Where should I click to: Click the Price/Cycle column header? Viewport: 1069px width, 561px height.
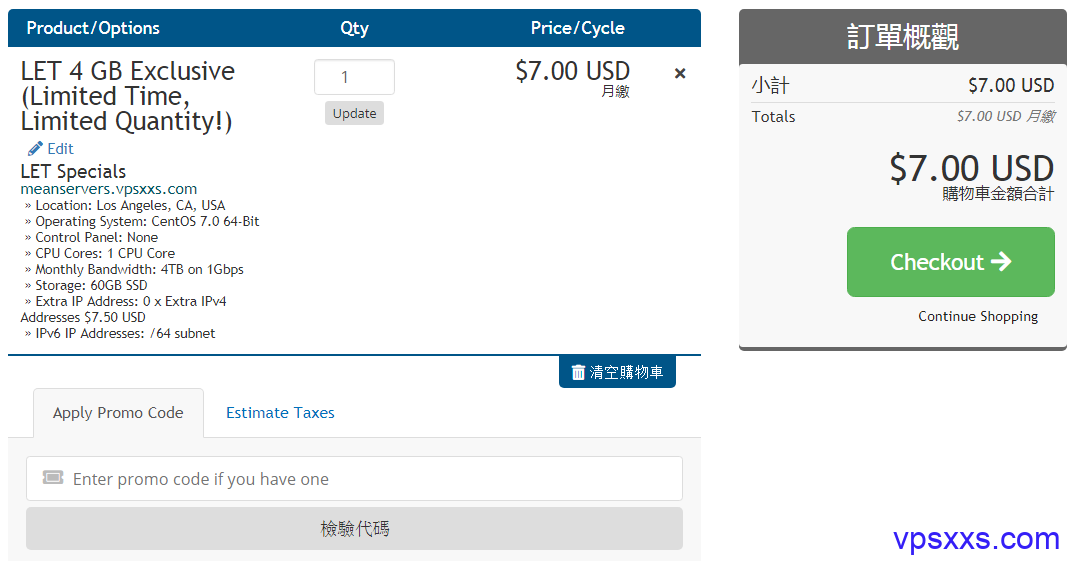coord(577,28)
